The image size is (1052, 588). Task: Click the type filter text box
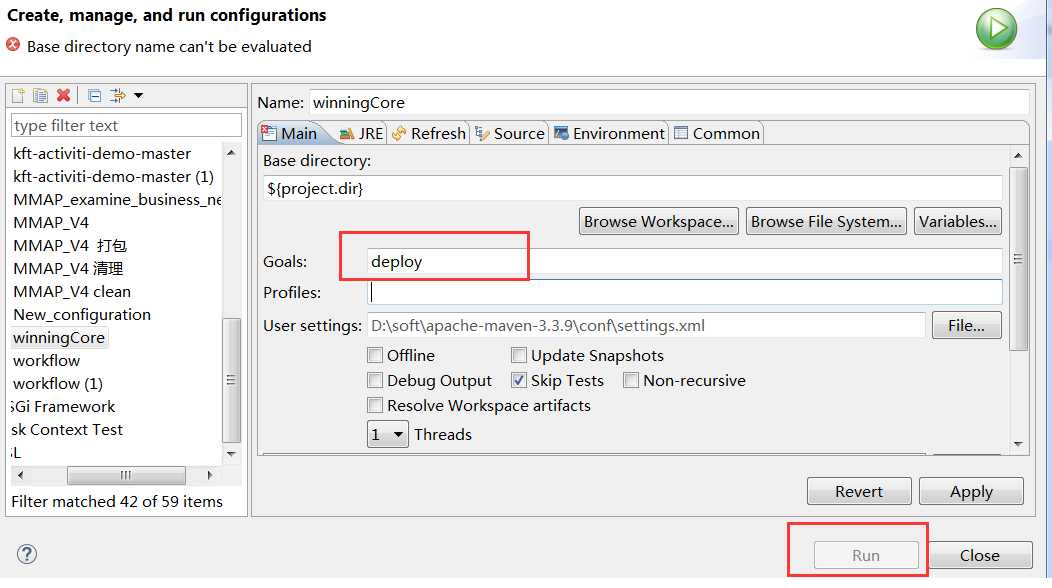pyautogui.click(x=126, y=126)
